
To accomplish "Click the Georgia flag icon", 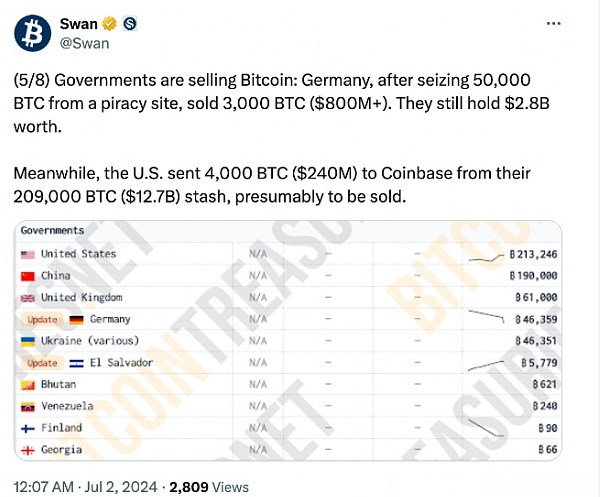I will pos(28,450).
